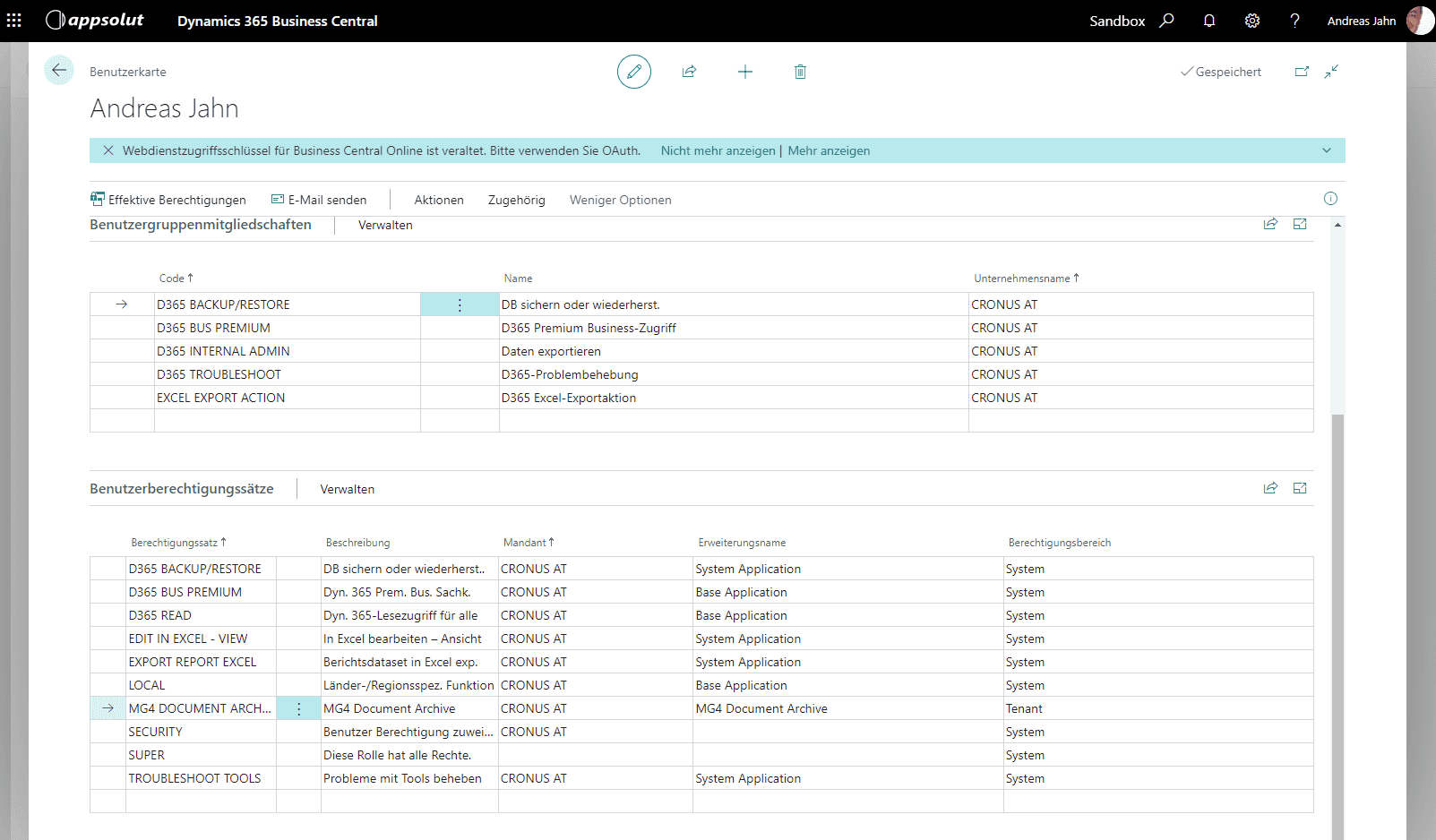Click the share icon in the header

(x=689, y=72)
